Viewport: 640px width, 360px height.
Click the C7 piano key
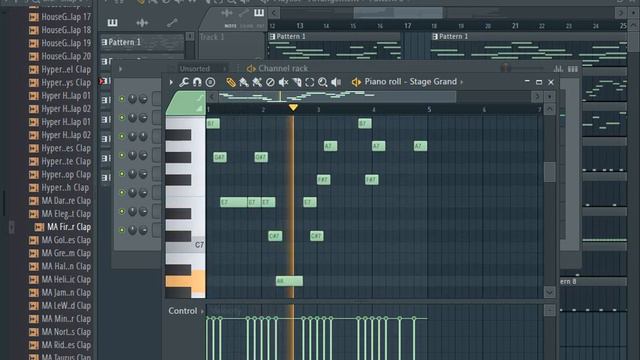coord(185,245)
